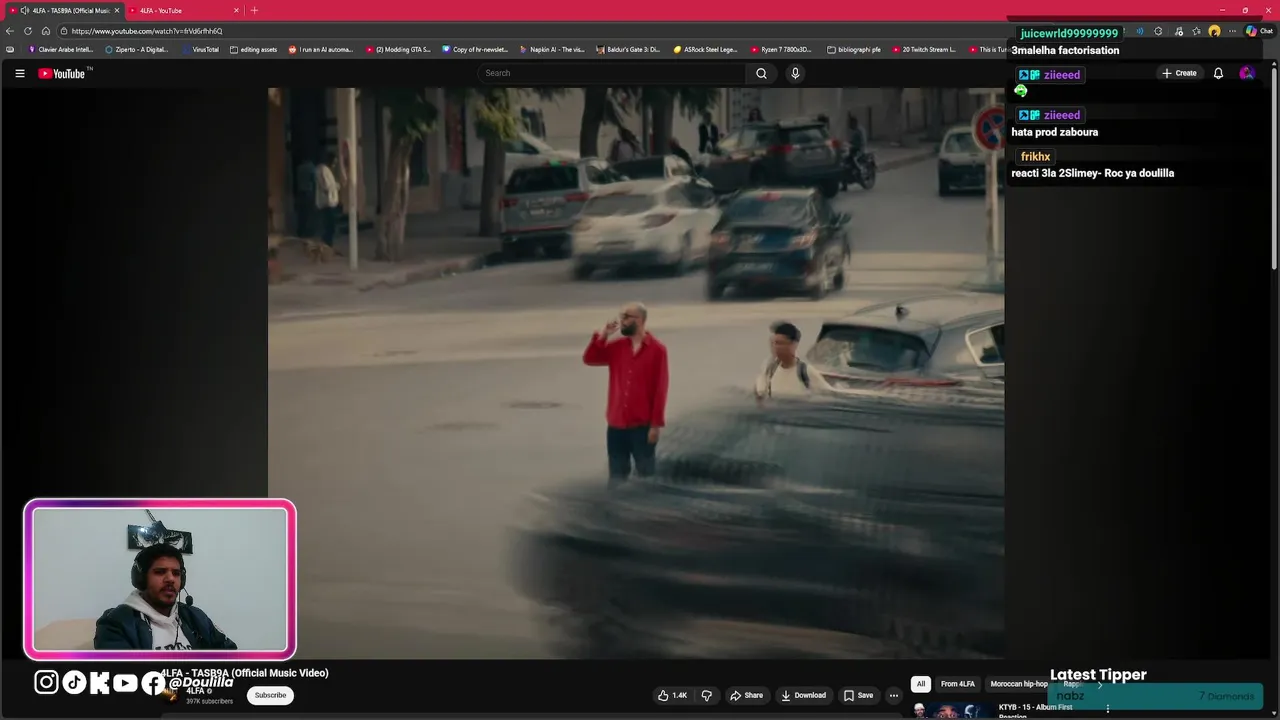Open the YouTube account avatar menu
The height and width of the screenshot is (720, 1280).
click(x=1246, y=73)
